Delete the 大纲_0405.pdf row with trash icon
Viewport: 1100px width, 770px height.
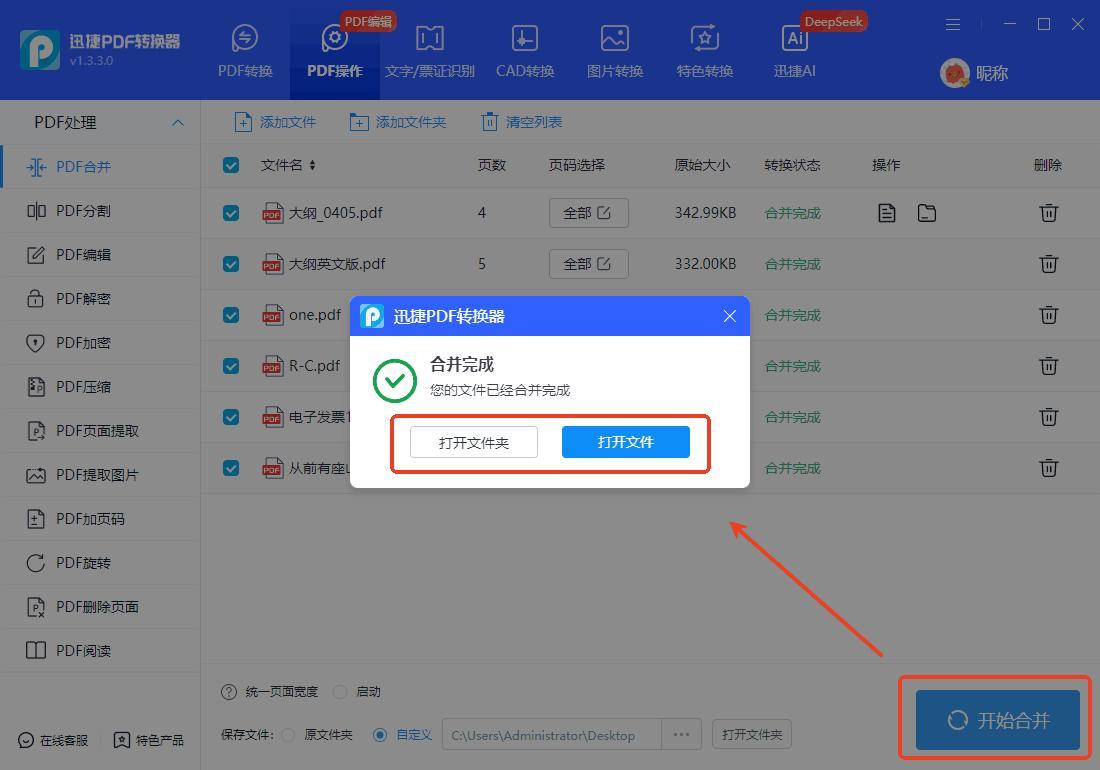(x=1048, y=213)
